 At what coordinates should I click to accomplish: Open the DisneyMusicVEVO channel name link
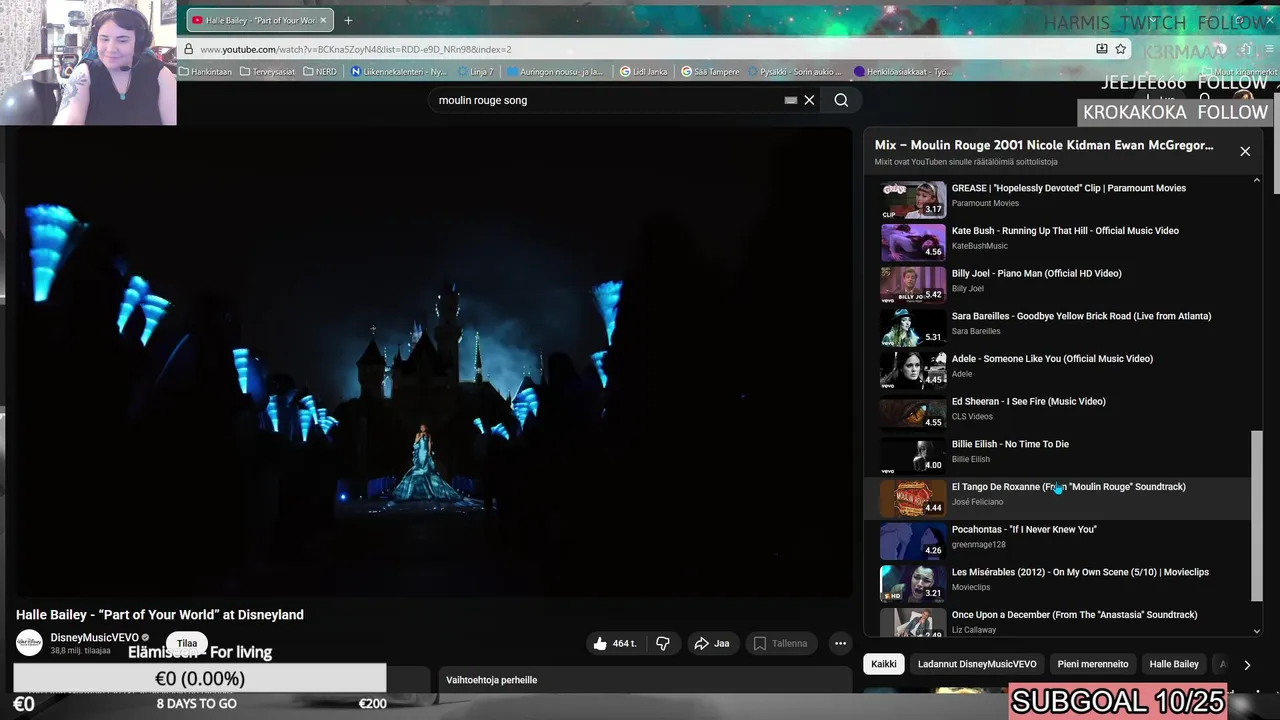coord(95,637)
